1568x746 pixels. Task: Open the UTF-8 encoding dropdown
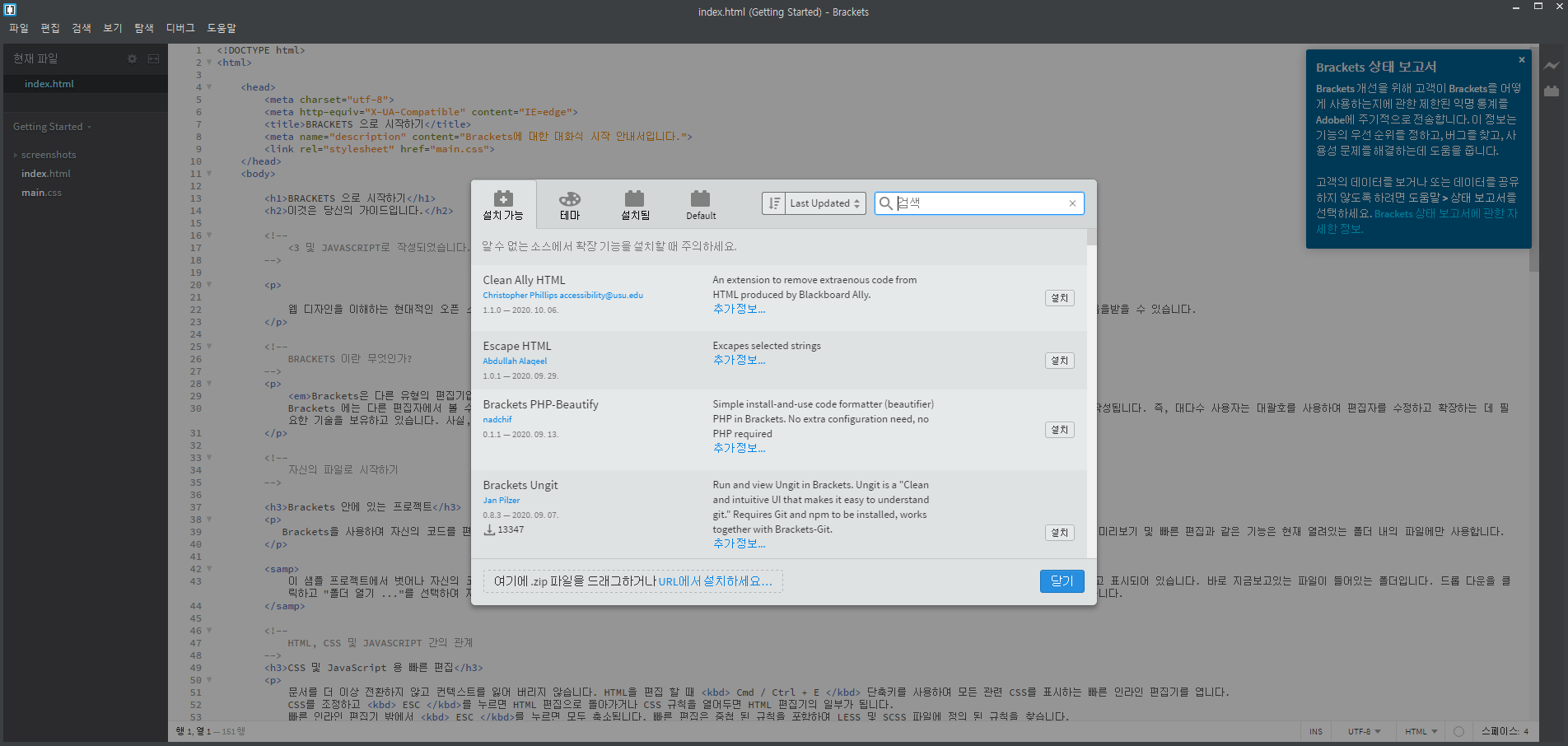(1364, 731)
